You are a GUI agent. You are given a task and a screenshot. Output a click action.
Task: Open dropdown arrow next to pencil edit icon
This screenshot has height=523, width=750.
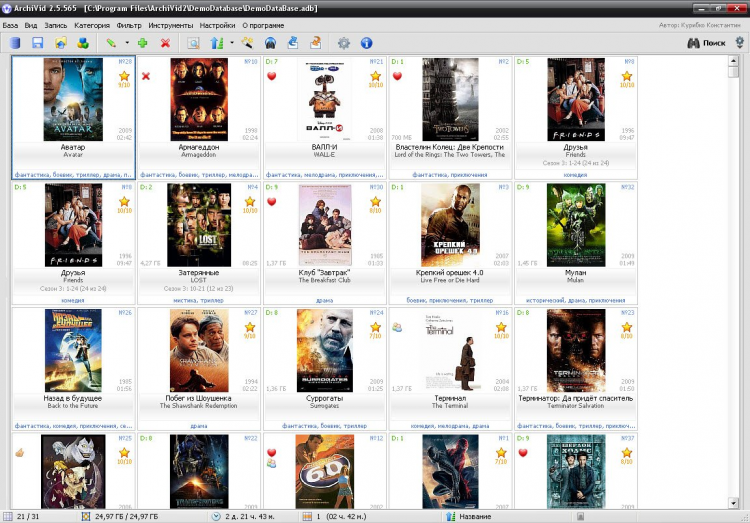(127, 43)
